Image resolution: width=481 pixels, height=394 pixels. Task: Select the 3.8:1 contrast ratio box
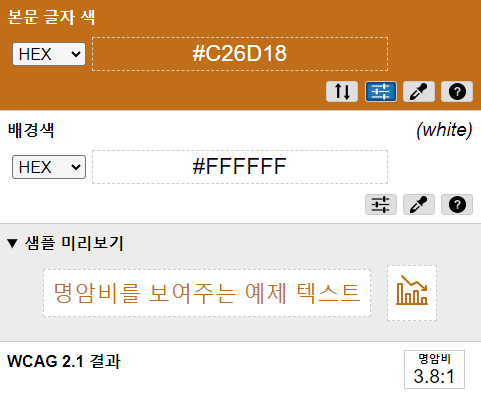click(x=434, y=369)
